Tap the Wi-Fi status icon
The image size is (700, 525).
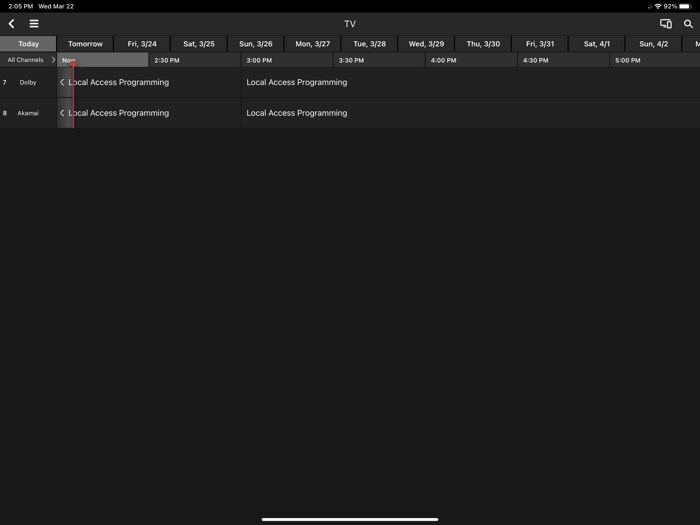click(x=658, y=6)
